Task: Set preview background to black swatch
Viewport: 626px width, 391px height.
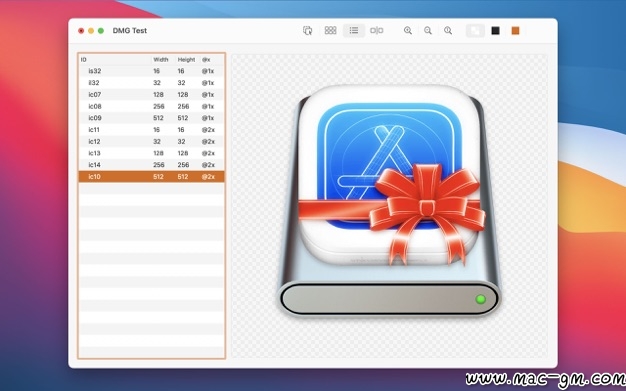Action: (x=495, y=30)
